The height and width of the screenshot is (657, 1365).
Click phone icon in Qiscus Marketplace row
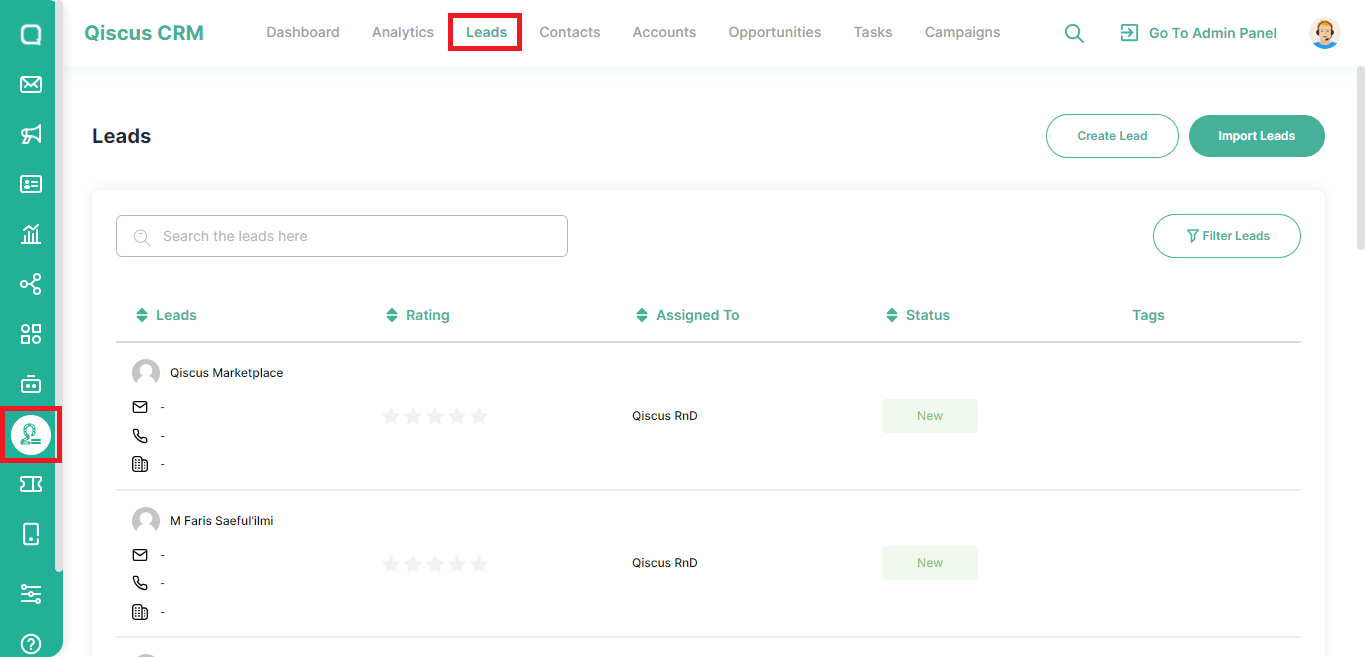(140, 436)
